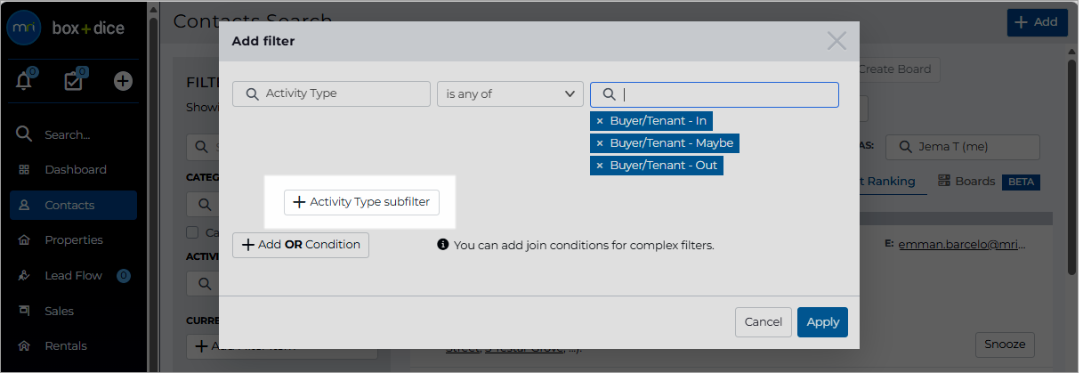
Task: Click the Sales icon in sidebar
Action: pos(24,311)
